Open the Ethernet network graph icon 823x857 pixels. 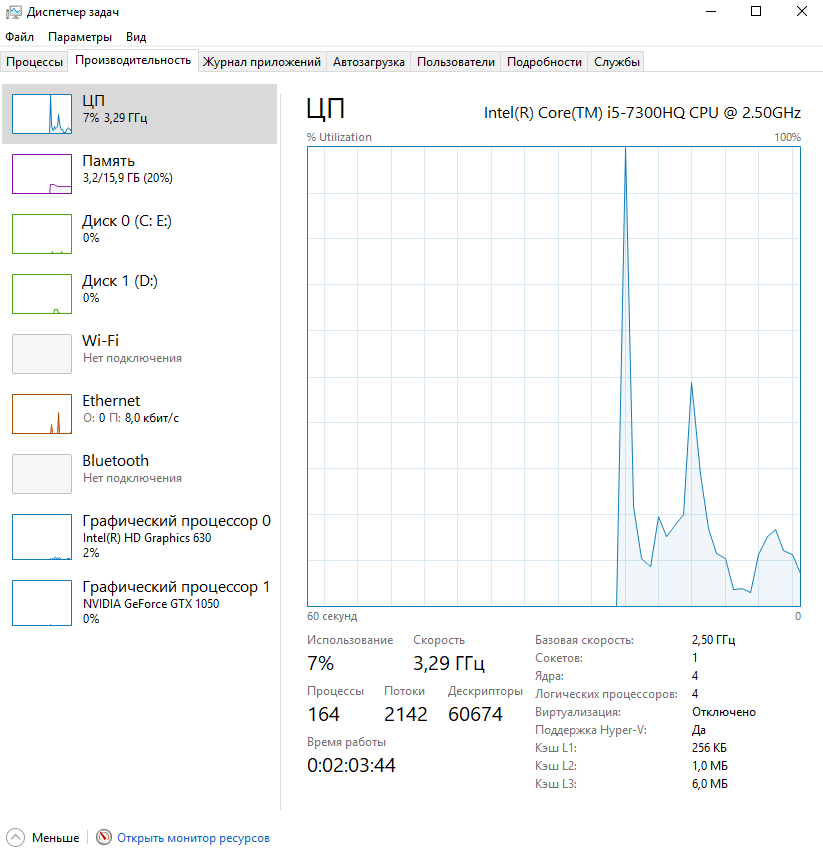click(42, 414)
